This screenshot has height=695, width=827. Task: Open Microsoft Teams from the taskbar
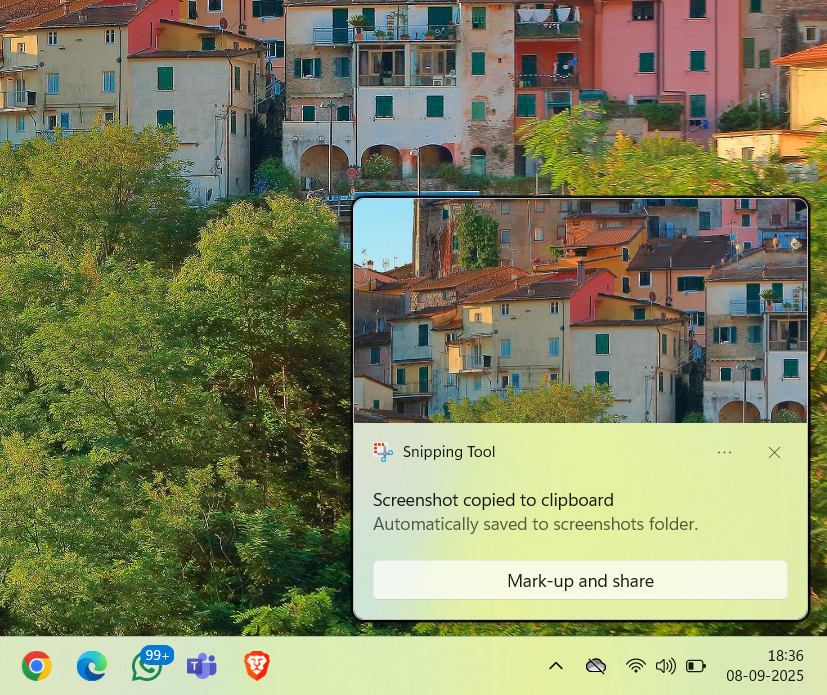point(202,666)
